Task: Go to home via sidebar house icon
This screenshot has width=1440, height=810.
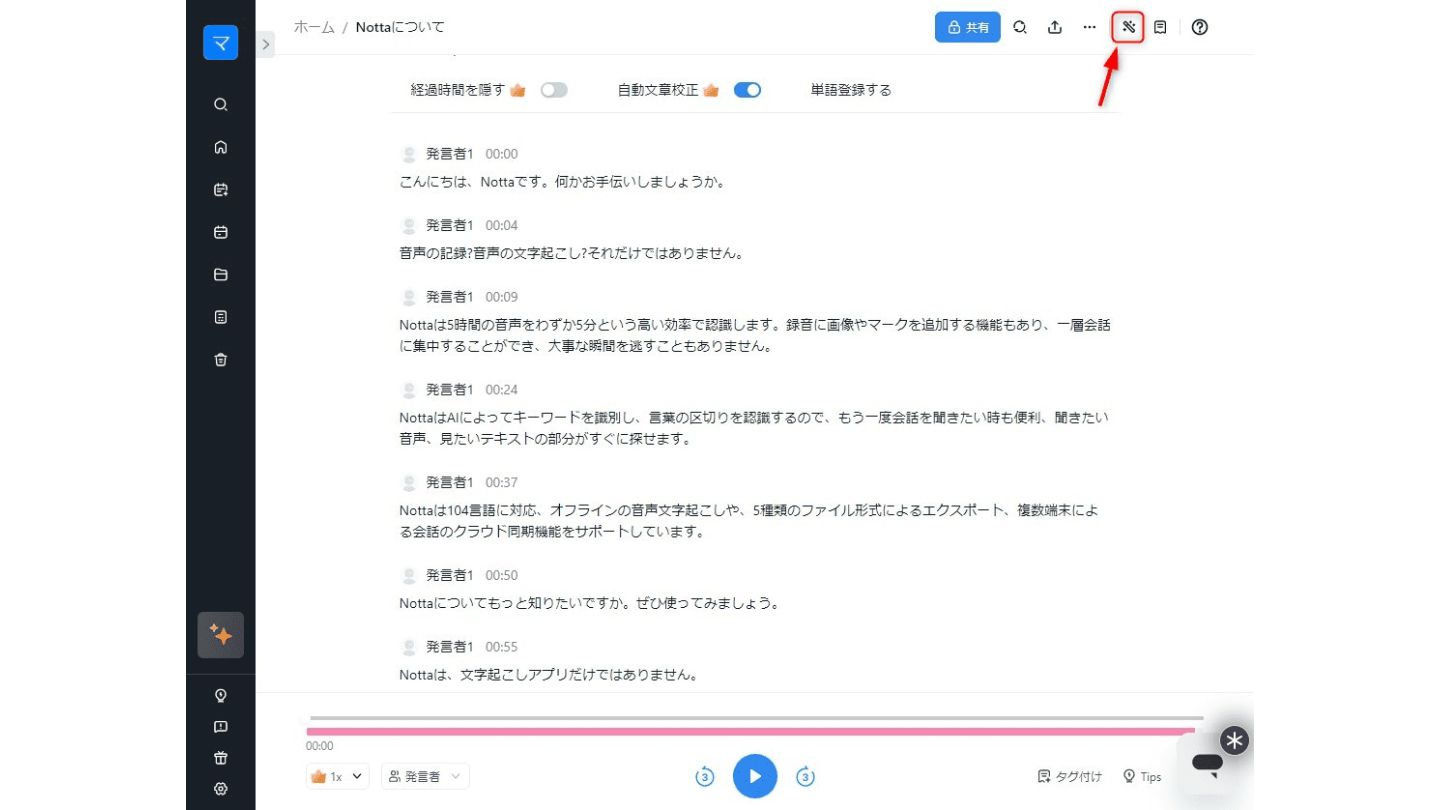Action: 221,147
